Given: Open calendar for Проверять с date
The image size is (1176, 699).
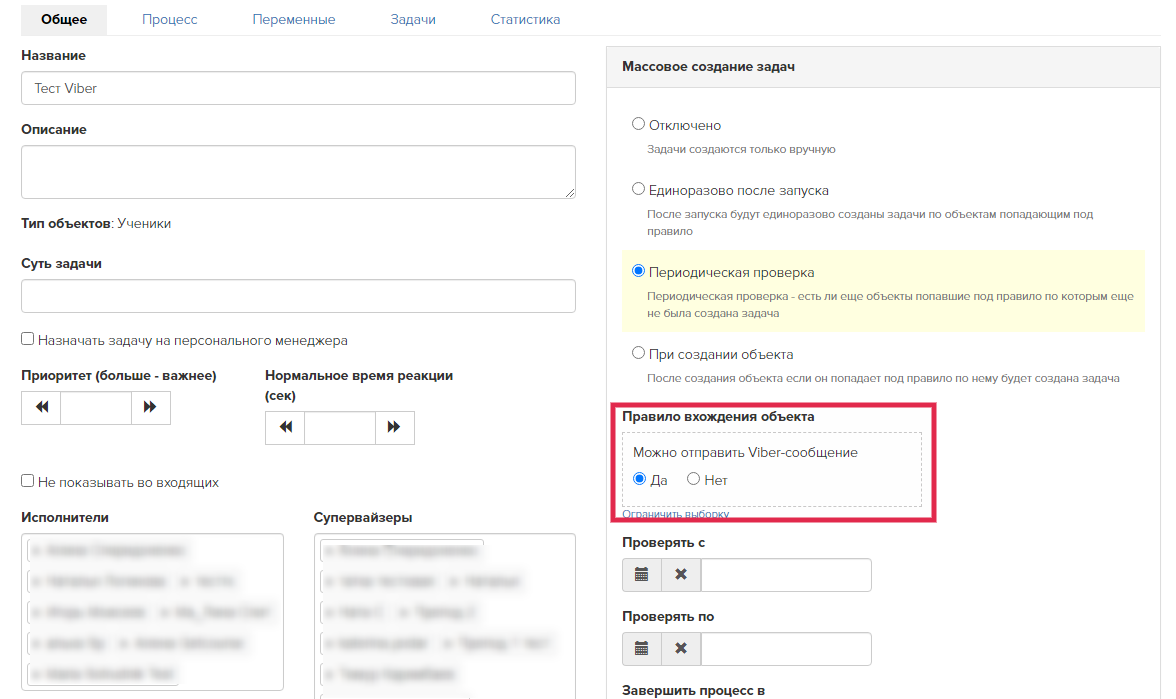Looking at the screenshot, I should click(641, 575).
